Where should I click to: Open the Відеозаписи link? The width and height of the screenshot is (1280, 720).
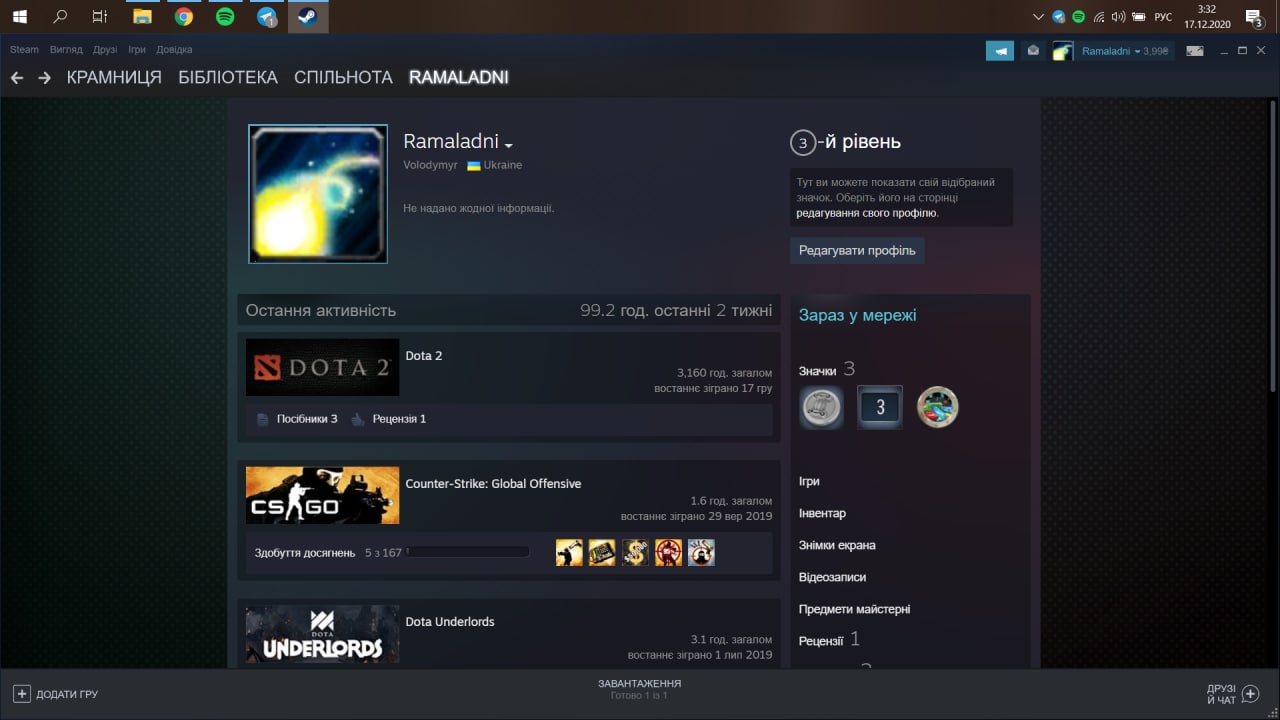pyautogui.click(x=832, y=577)
